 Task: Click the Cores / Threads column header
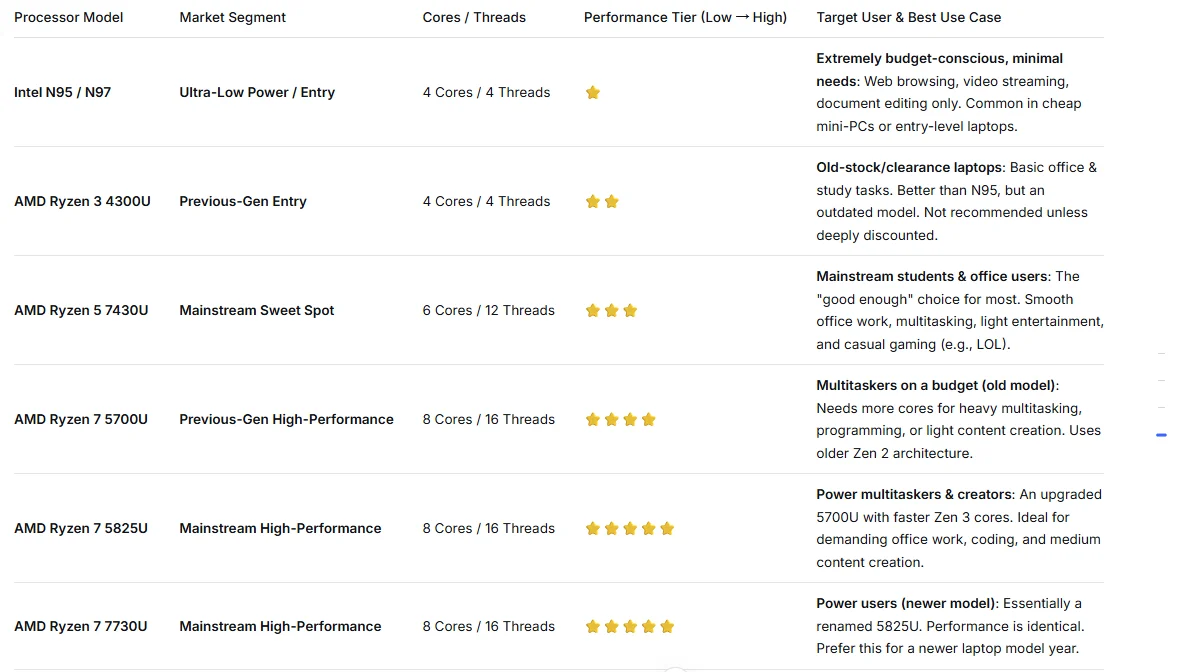tap(474, 17)
